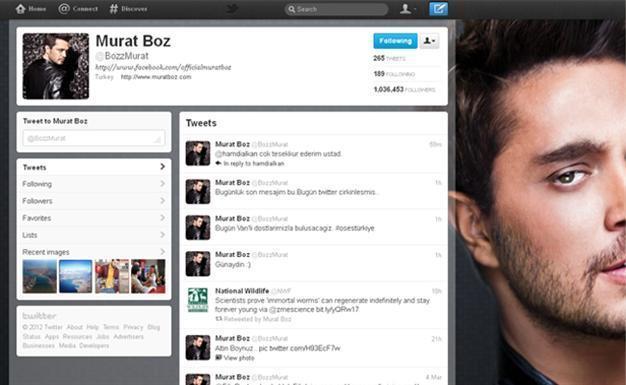
Task: Click the magnifier icon in the search box
Action: [x=291, y=9]
